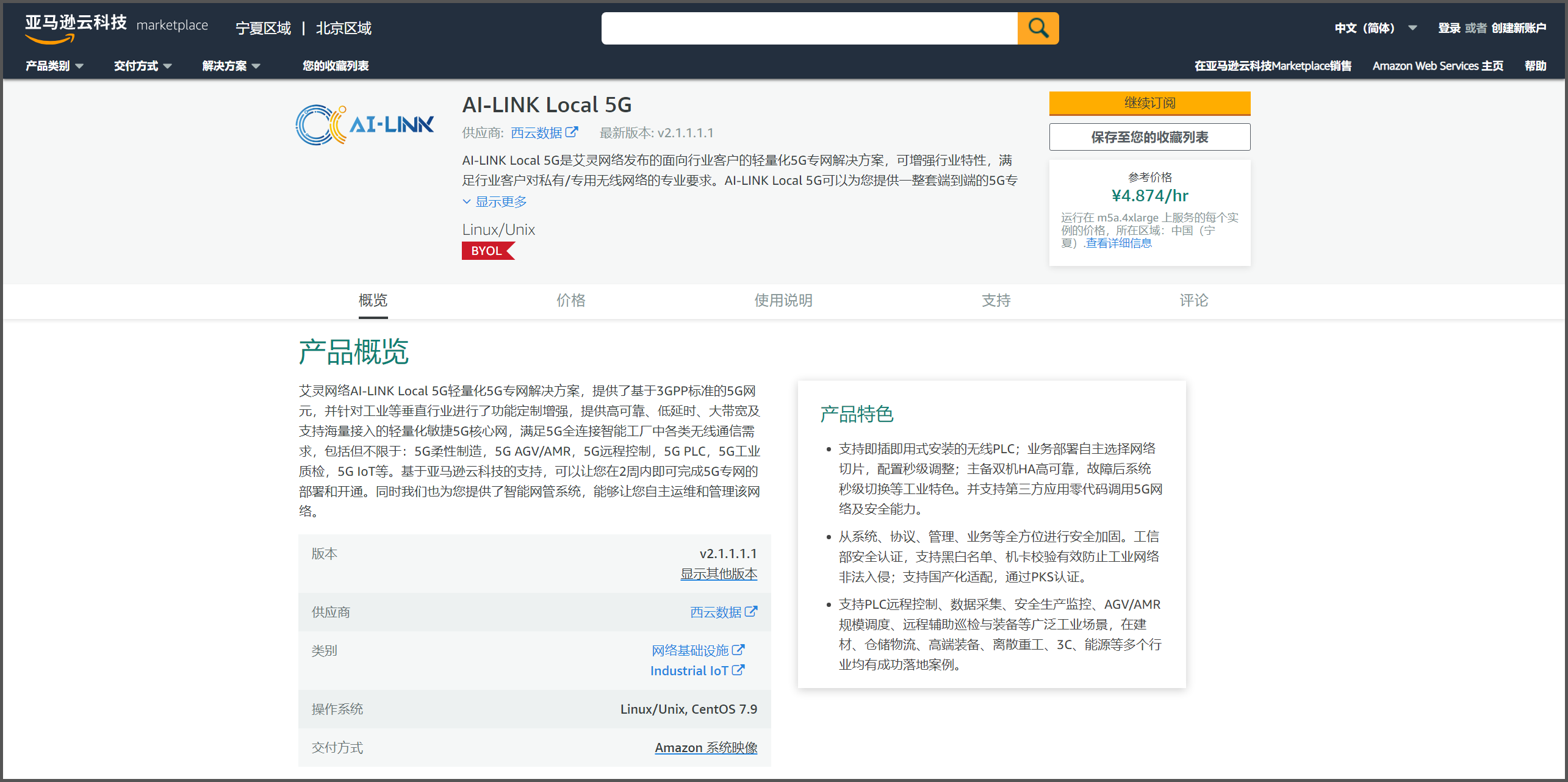
Task: Expand the 产品类别 dropdown menu
Action: 54,66
